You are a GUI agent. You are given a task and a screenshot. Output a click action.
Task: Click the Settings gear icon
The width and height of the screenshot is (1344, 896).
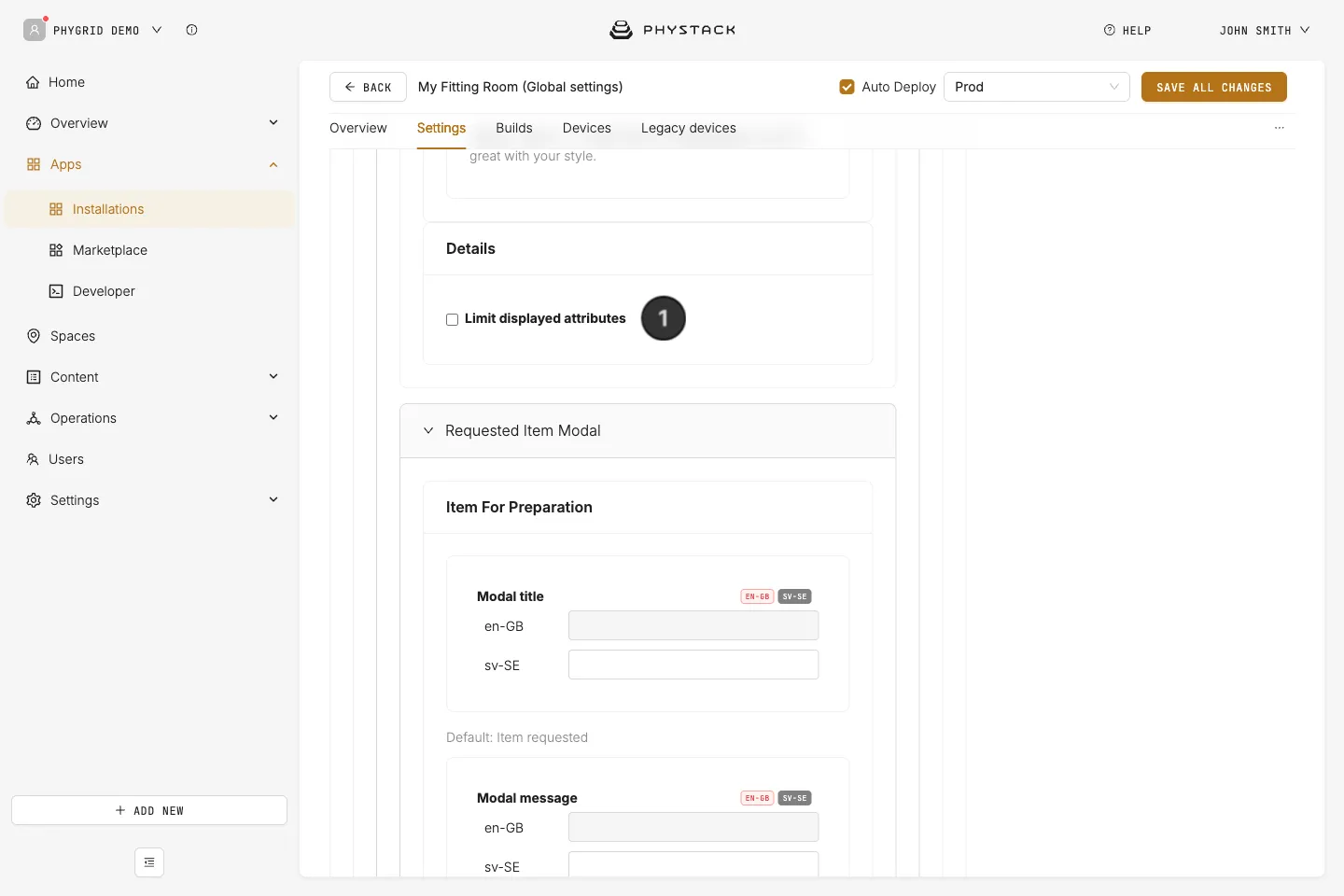(34, 500)
